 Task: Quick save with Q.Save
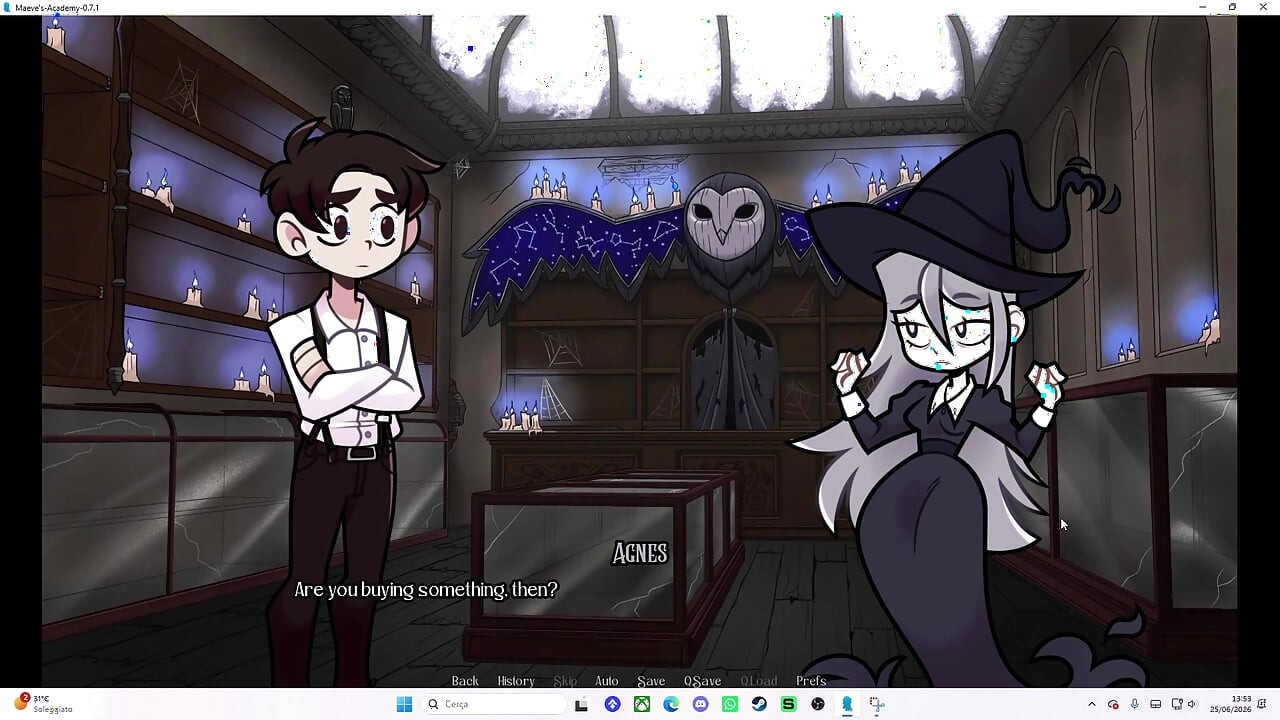pyautogui.click(x=702, y=681)
